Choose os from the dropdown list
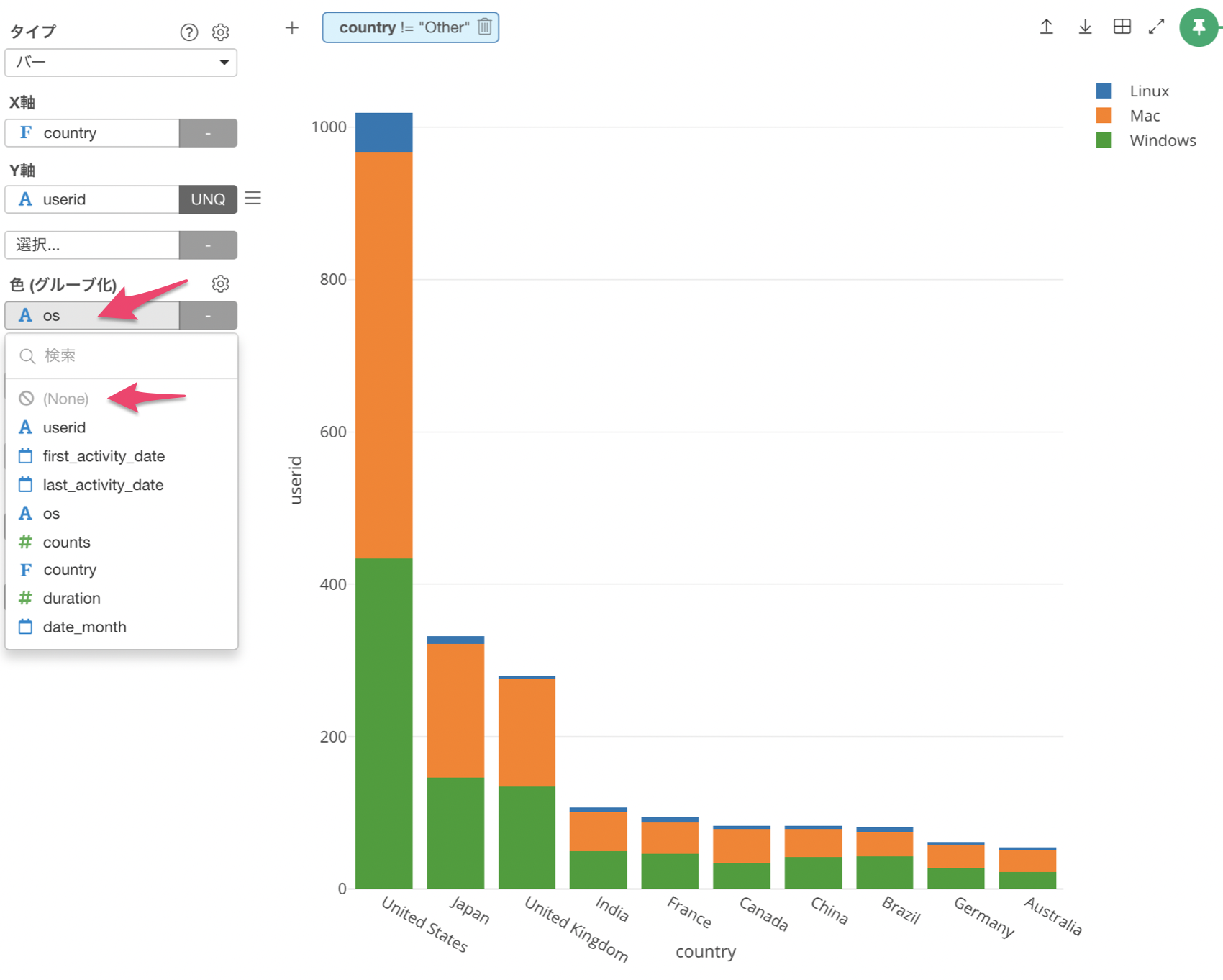1223x980 pixels. (122, 514)
